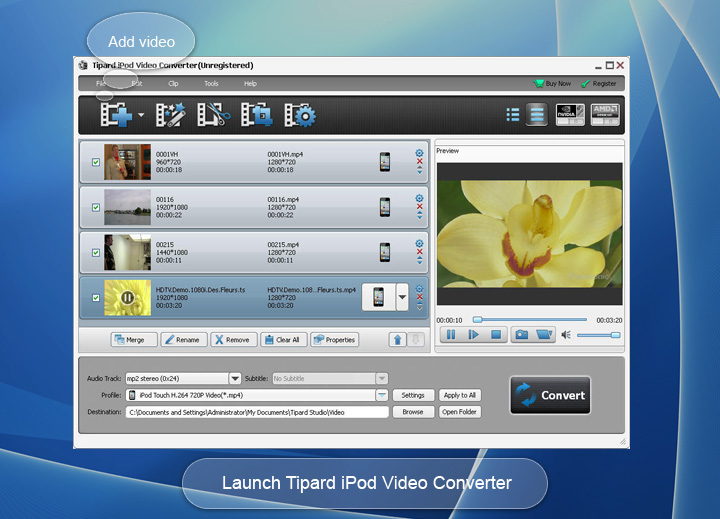Screen dimensions: 720x519
Task: Open settings gear for 00215 row
Action: click(x=419, y=243)
